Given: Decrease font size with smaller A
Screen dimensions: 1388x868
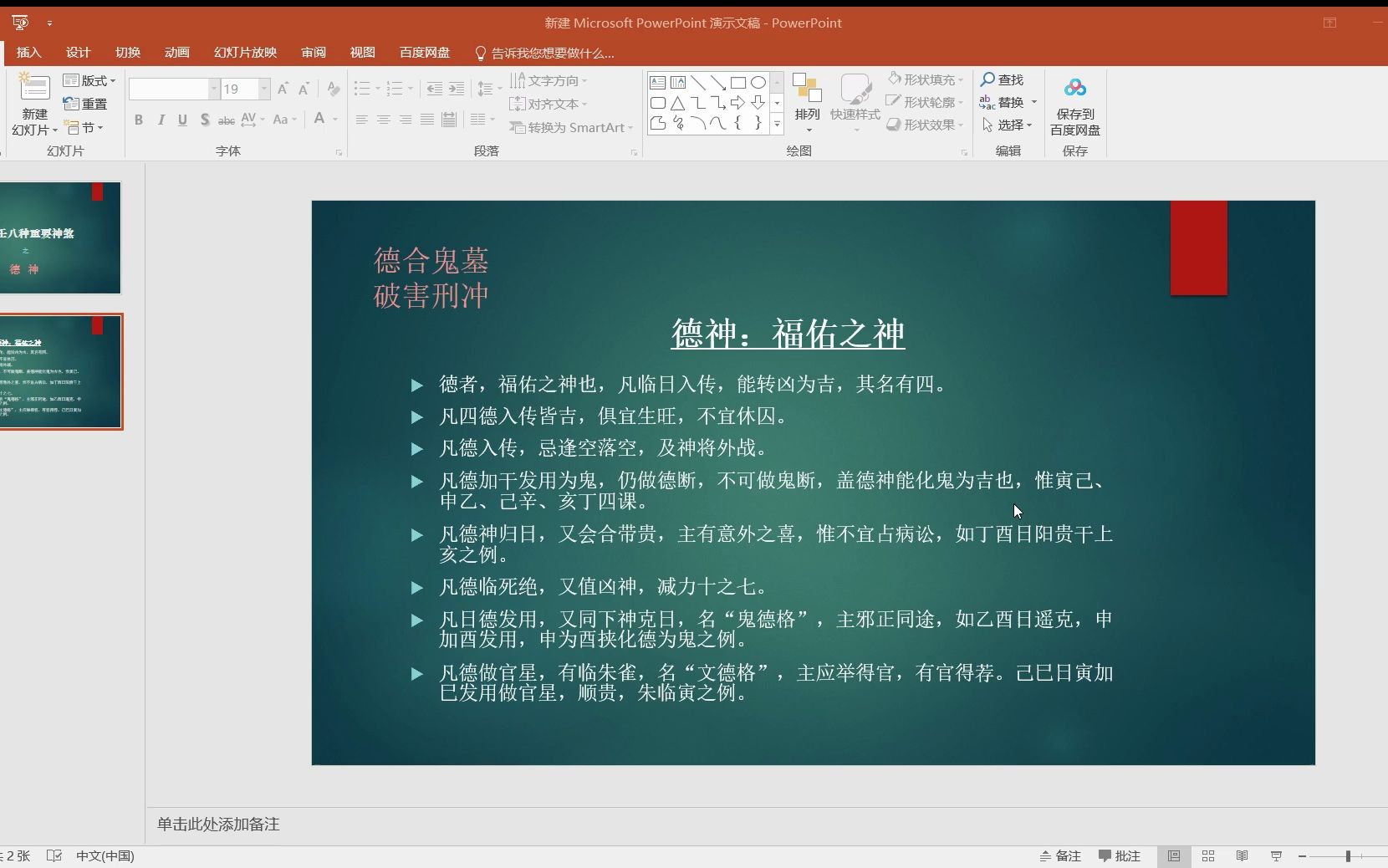Looking at the screenshot, I should point(304,89).
